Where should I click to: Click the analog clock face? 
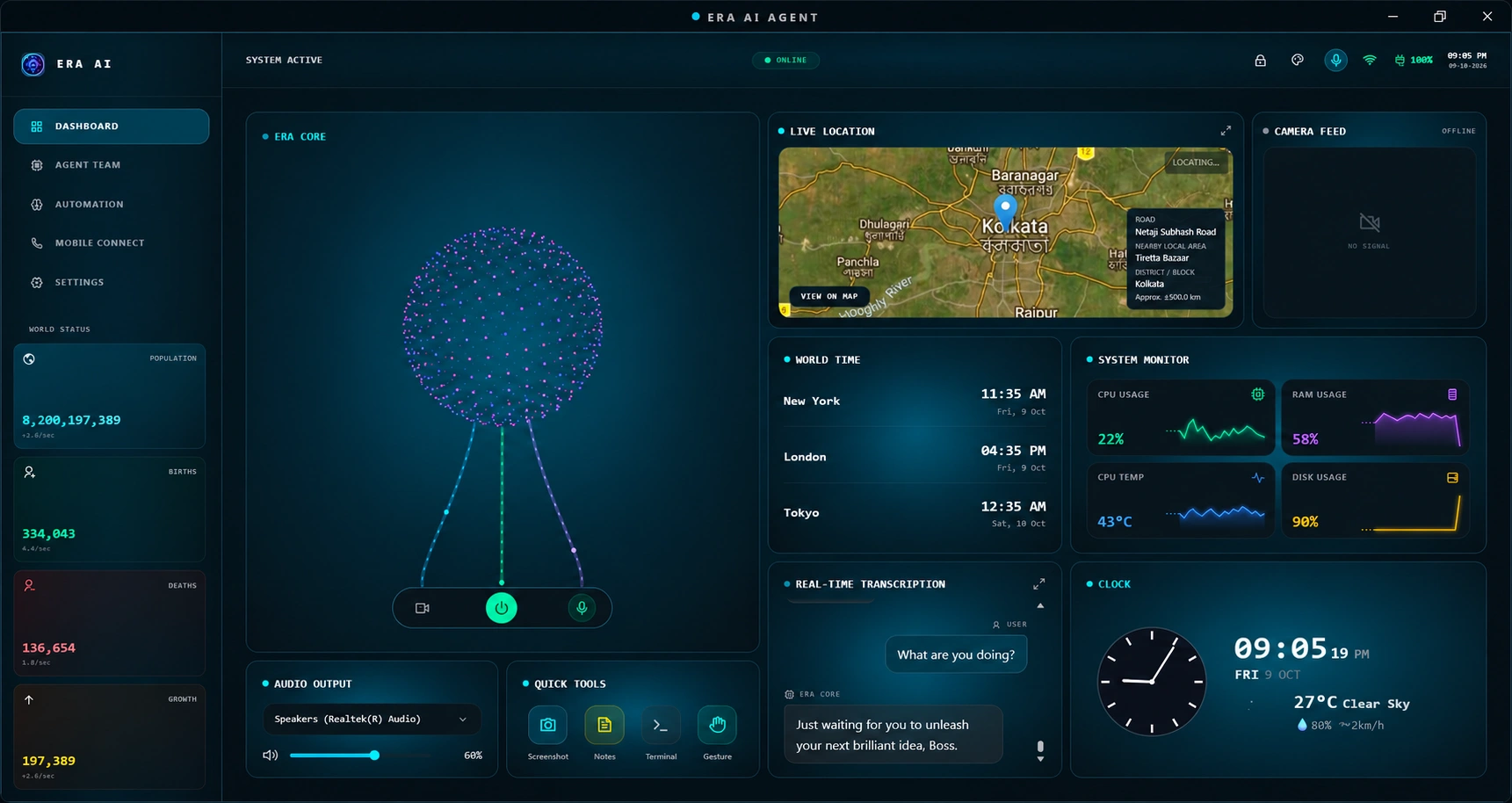tap(1151, 682)
